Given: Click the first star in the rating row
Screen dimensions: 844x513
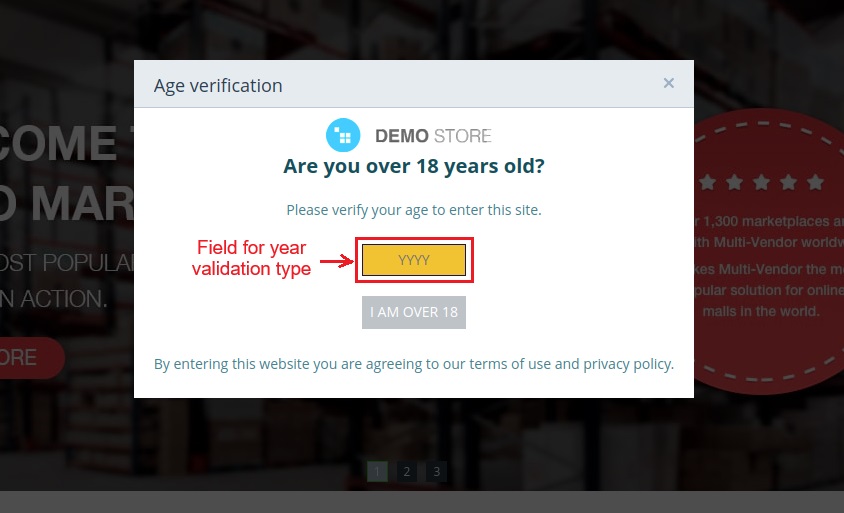Looking at the screenshot, I should [x=708, y=182].
